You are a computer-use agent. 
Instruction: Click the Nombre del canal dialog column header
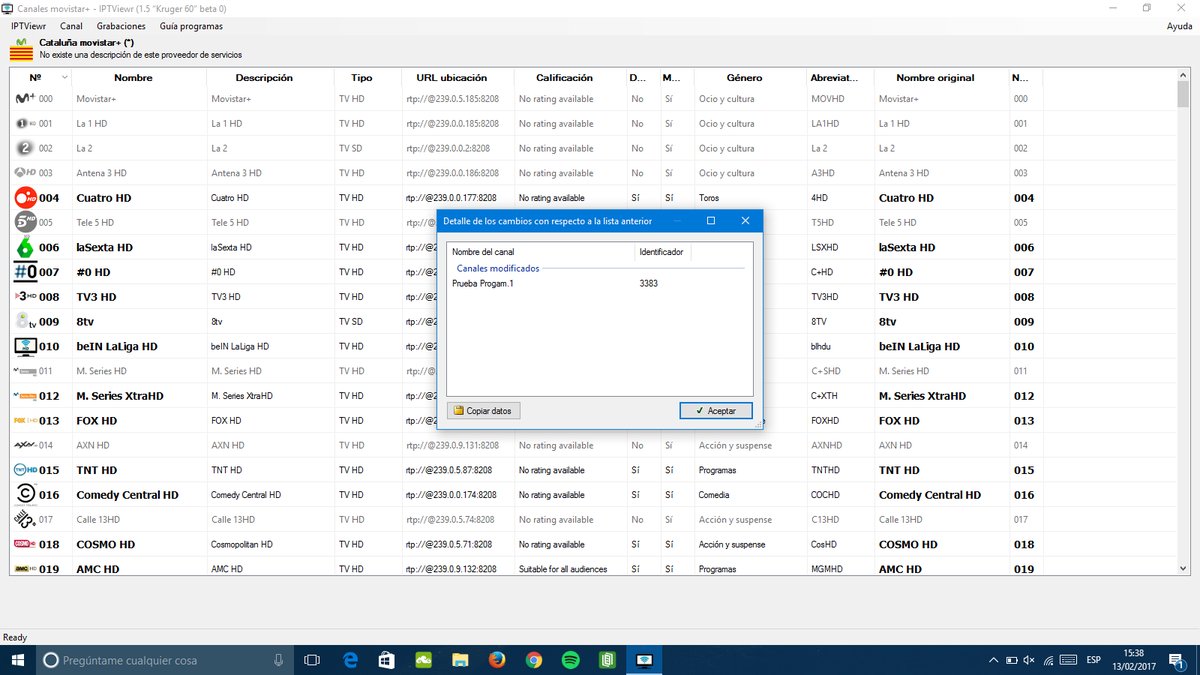pyautogui.click(x=540, y=252)
